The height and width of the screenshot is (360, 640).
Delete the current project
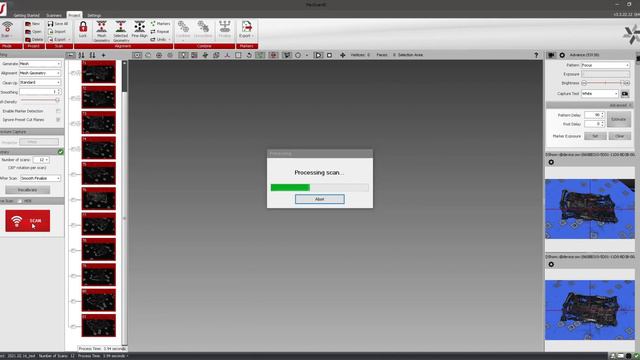[x=33, y=40]
